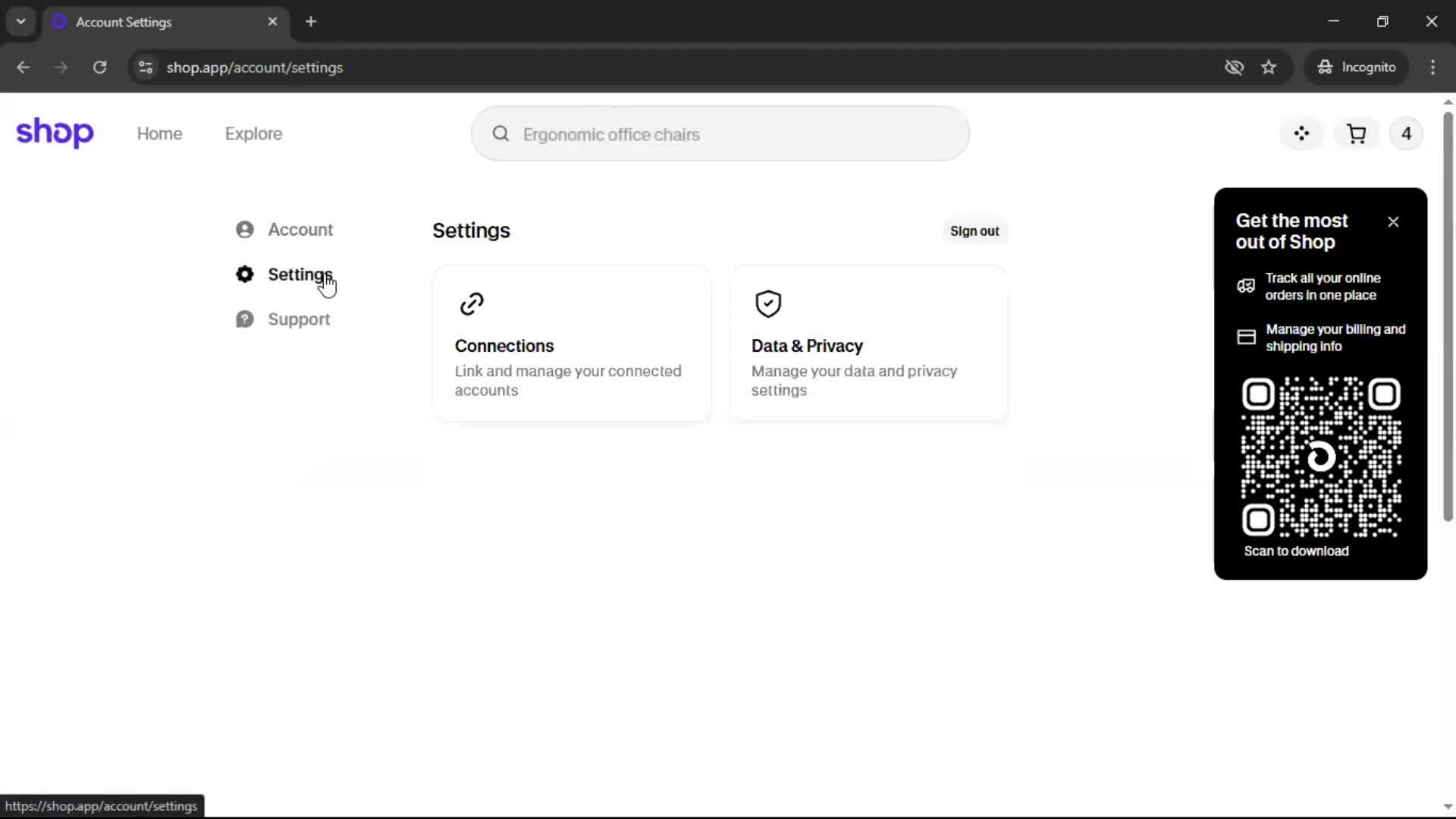The image size is (1456, 819).
Task: Click the Shop logo
Action: tap(55, 133)
